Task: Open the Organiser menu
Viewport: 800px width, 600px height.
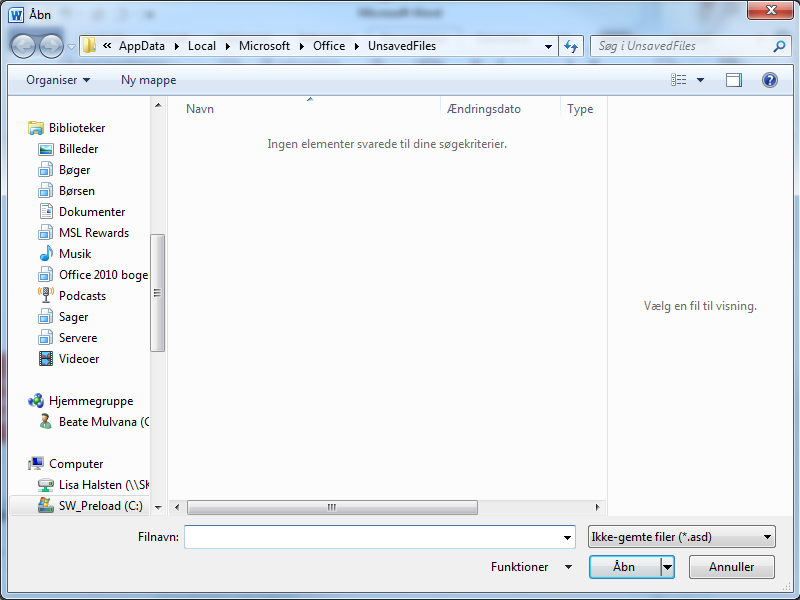Action: [58, 80]
